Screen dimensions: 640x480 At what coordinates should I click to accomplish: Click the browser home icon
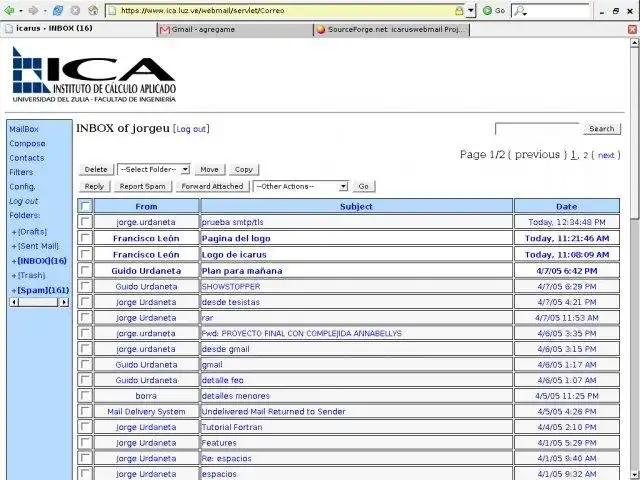point(93,11)
